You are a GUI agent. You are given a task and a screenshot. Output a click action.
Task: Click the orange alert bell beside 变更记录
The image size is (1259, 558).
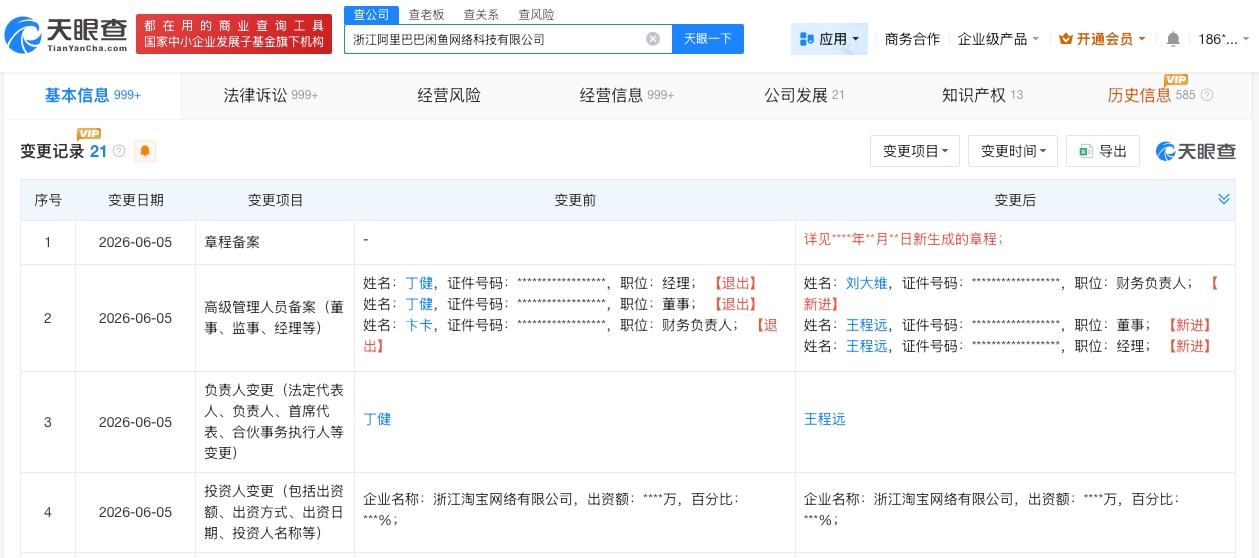(145, 151)
